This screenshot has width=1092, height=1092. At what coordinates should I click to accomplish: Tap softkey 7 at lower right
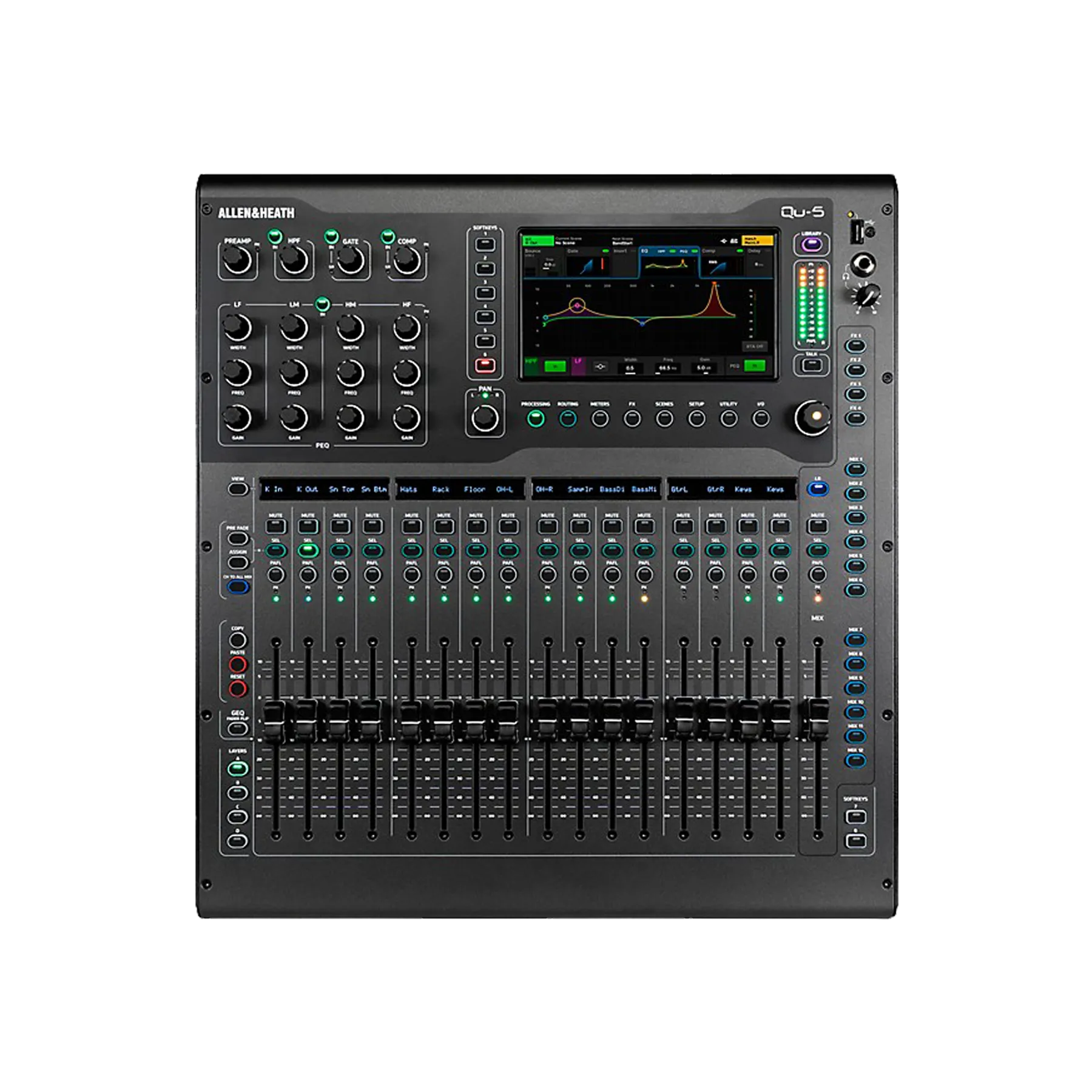pyautogui.click(x=855, y=817)
